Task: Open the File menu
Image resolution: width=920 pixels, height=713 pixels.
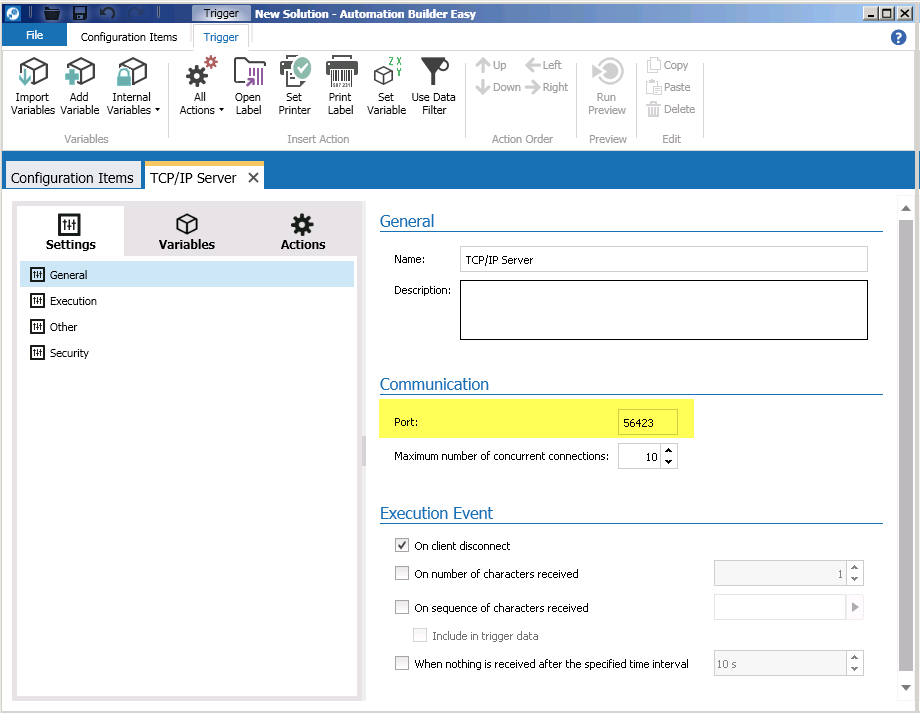Action: (x=34, y=36)
